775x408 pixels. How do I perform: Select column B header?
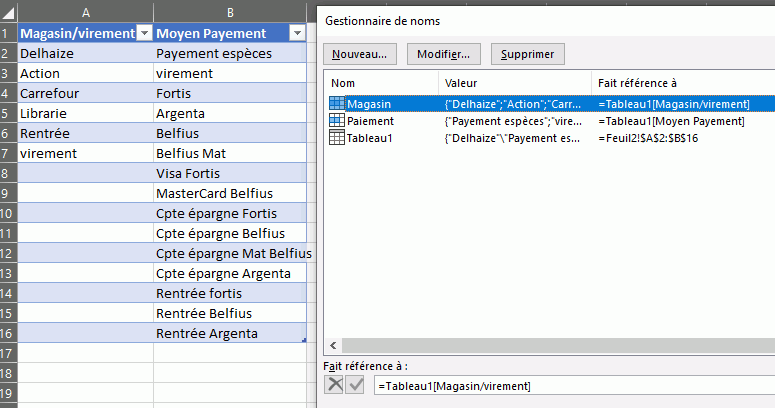(231, 11)
